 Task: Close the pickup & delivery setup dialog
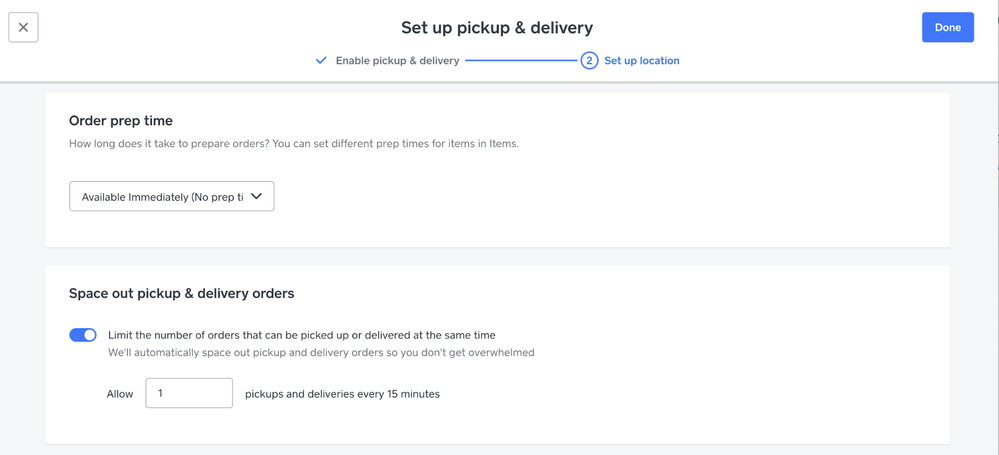(x=23, y=27)
